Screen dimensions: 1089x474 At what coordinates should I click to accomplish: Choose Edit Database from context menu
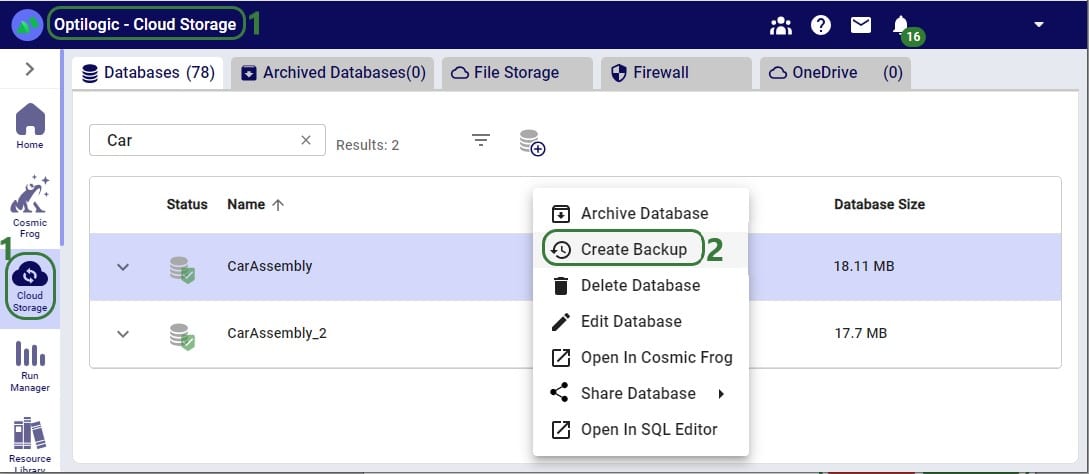click(x=640, y=322)
